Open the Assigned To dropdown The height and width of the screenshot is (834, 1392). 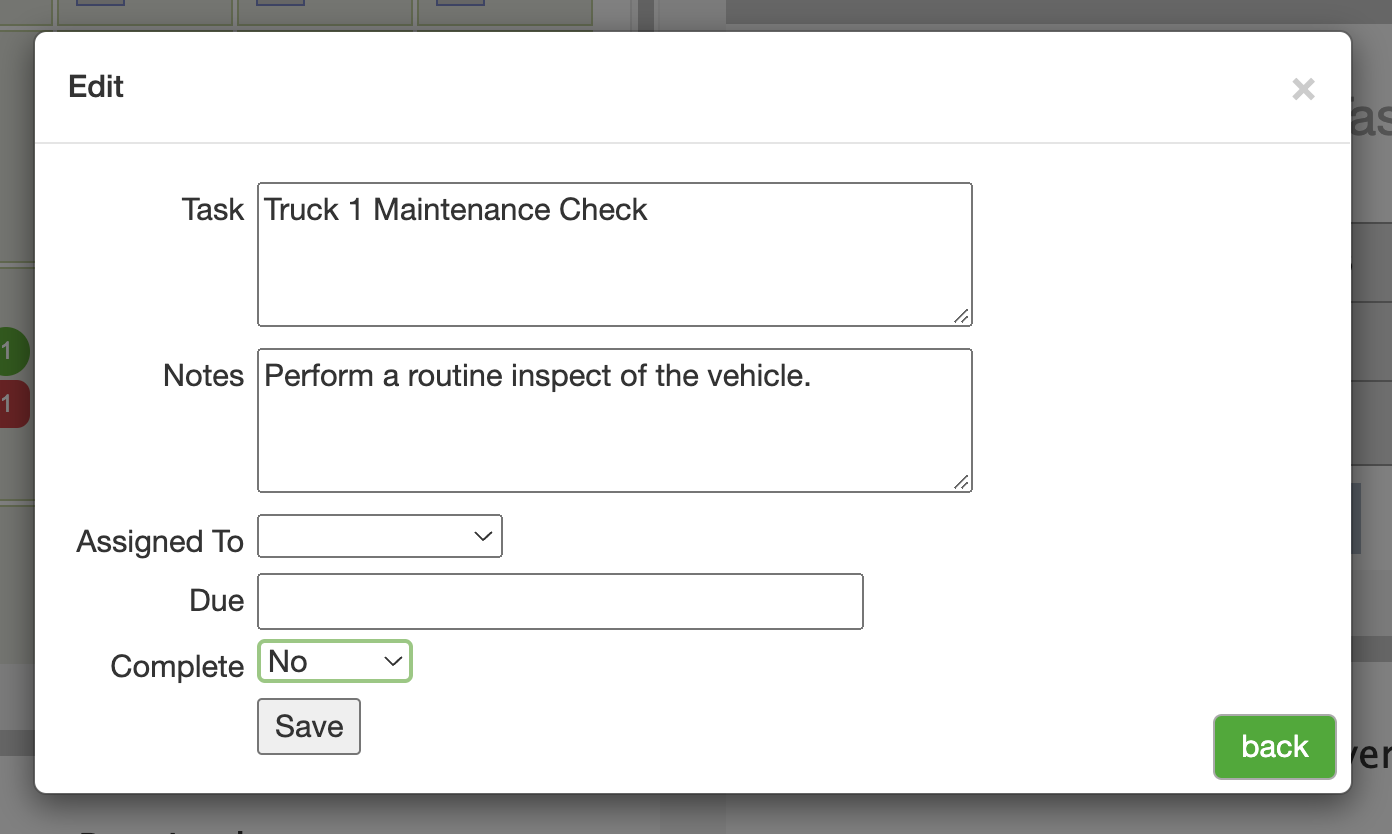380,536
